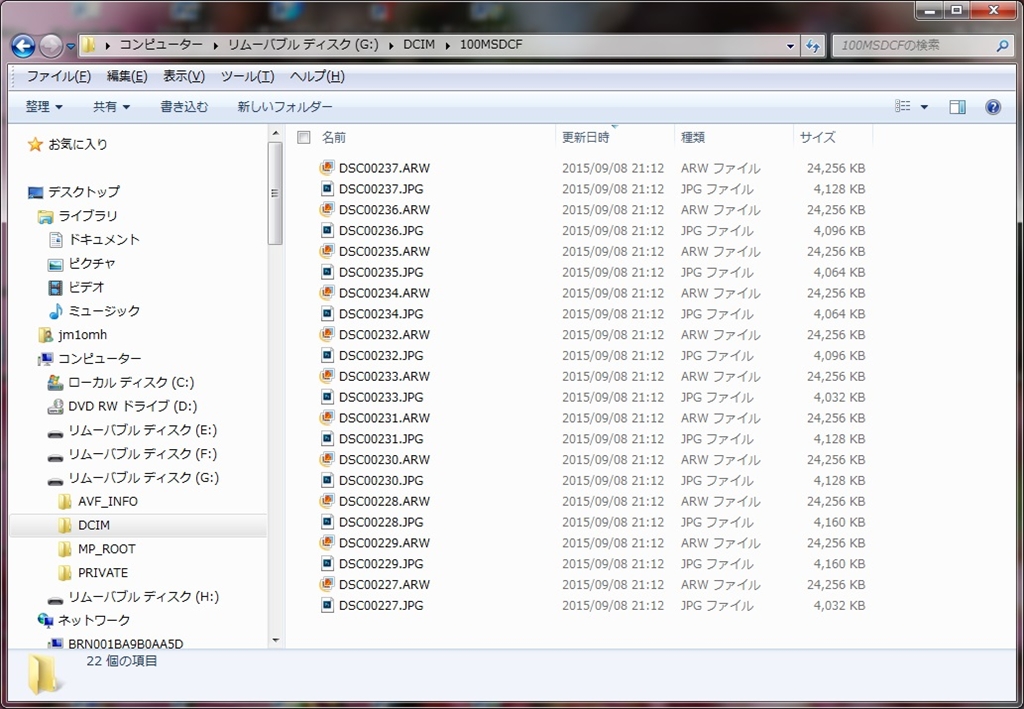Click DSC00237.ARW file icon
Screen dimensions: 1024x709
pyautogui.click(x=327, y=168)
